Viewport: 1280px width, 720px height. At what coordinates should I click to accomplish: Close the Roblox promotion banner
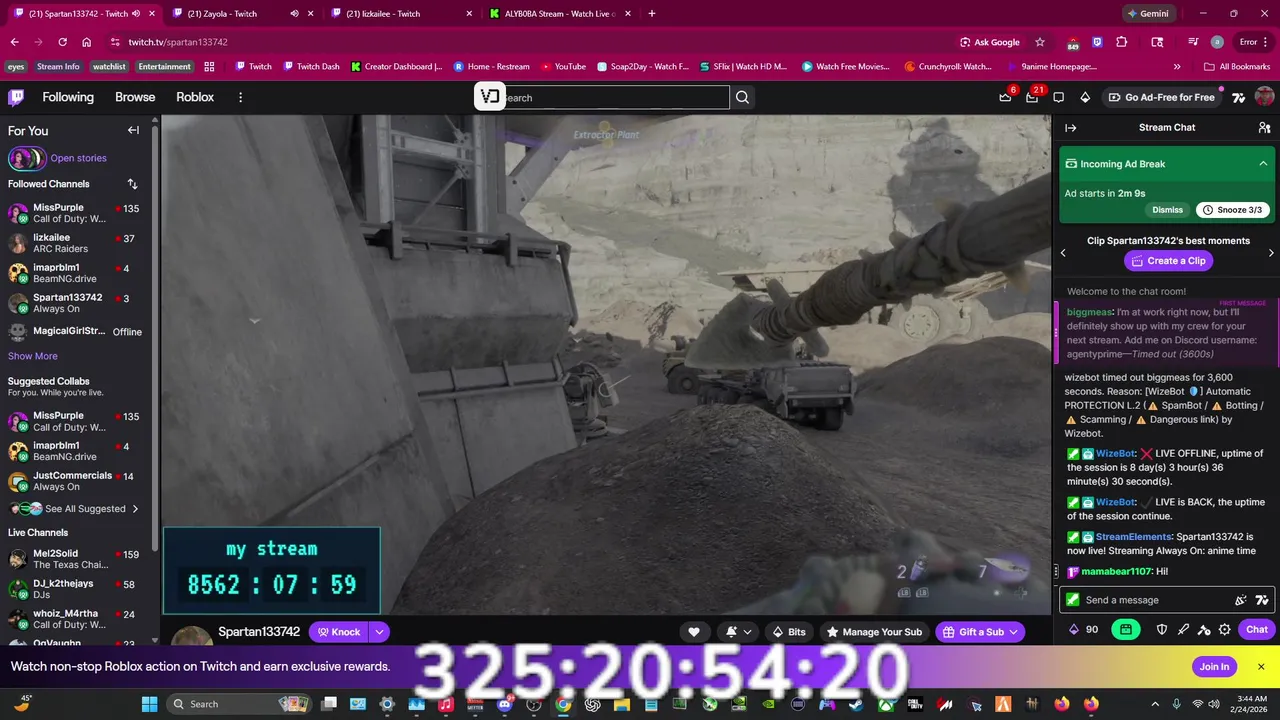click(x=1261, y=667)
